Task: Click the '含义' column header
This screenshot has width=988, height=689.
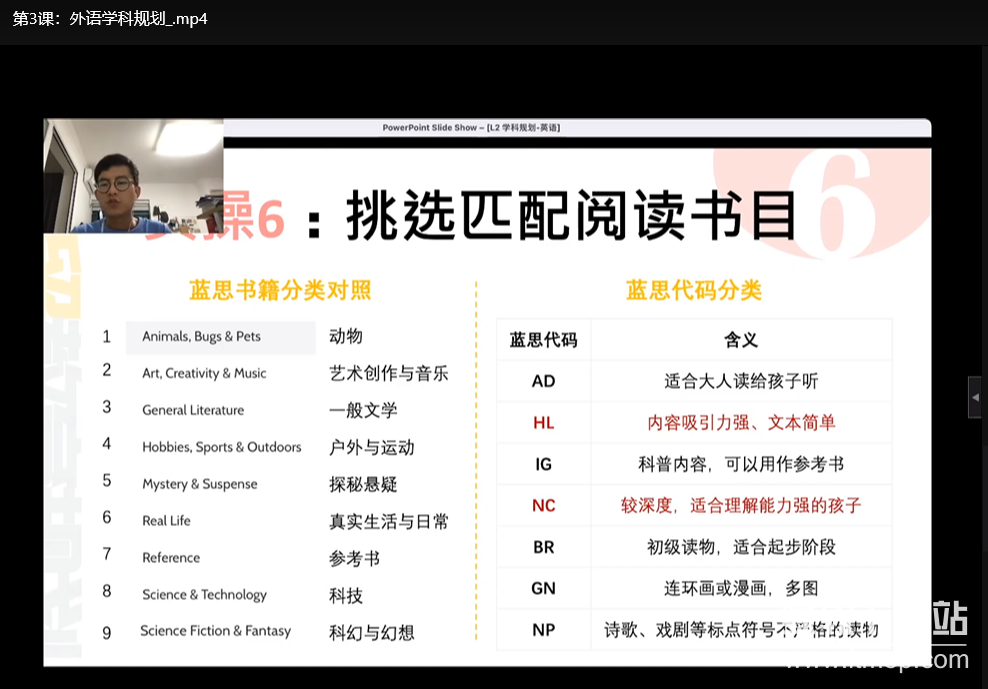Action: (x=740, y=340)
